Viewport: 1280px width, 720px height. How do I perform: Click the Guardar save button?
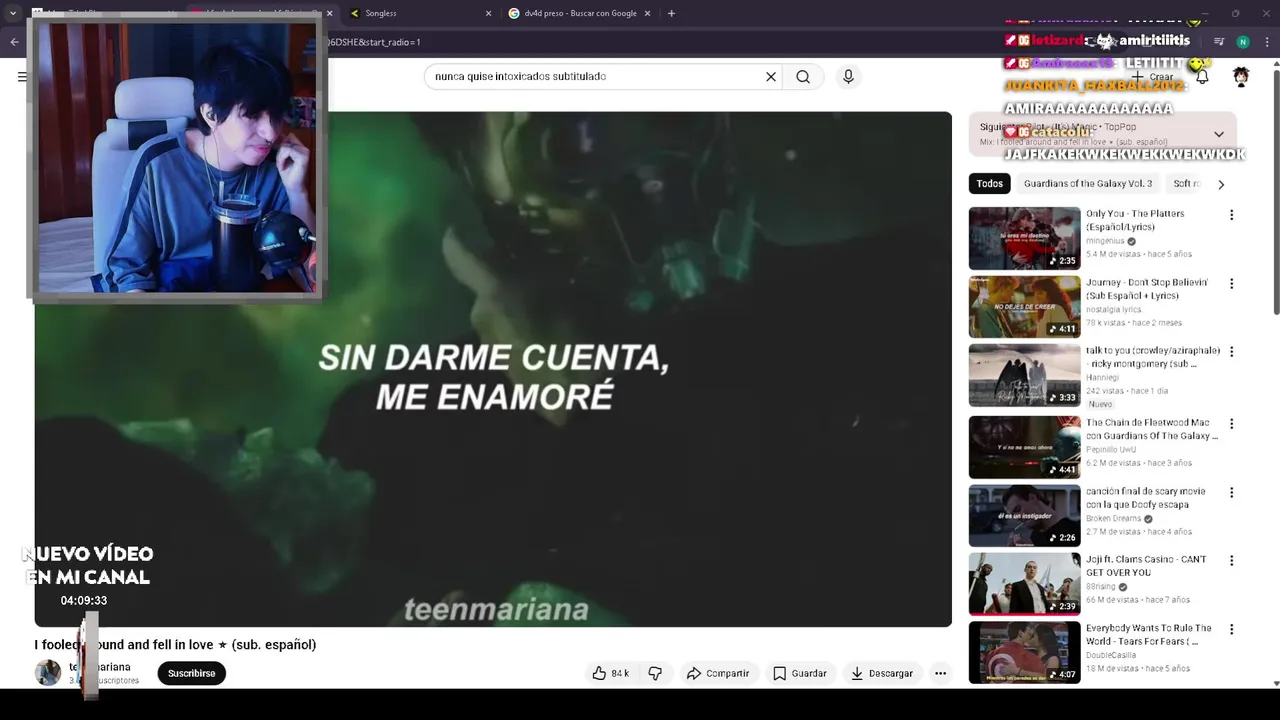coord(800,673)
